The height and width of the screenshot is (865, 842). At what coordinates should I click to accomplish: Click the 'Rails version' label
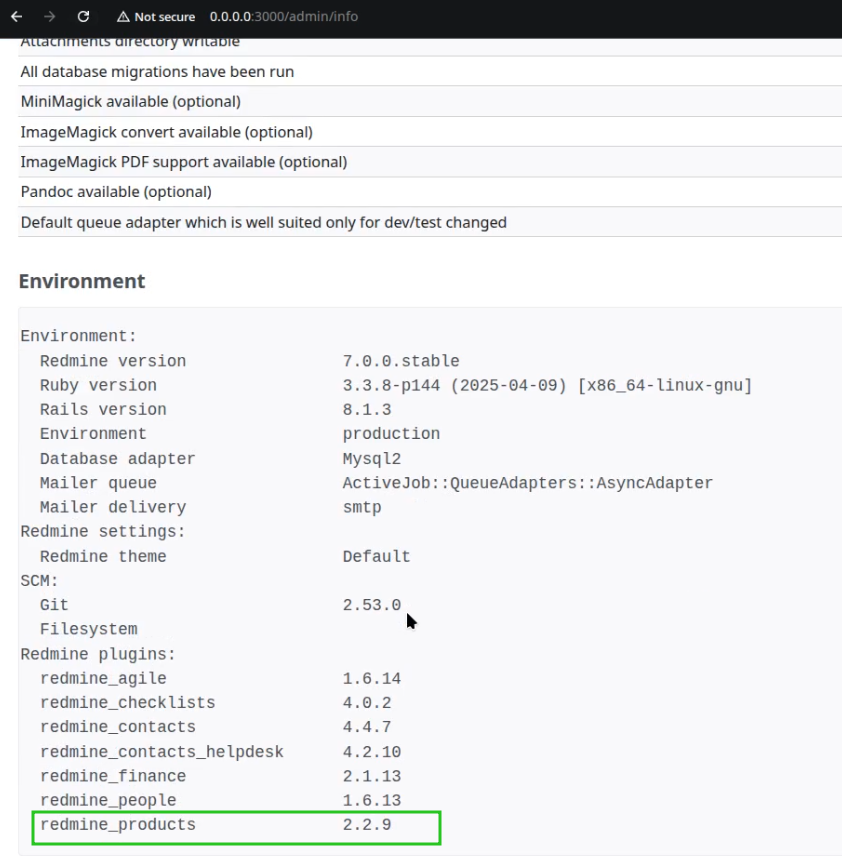pyautogui.click(x=103, y=409)
